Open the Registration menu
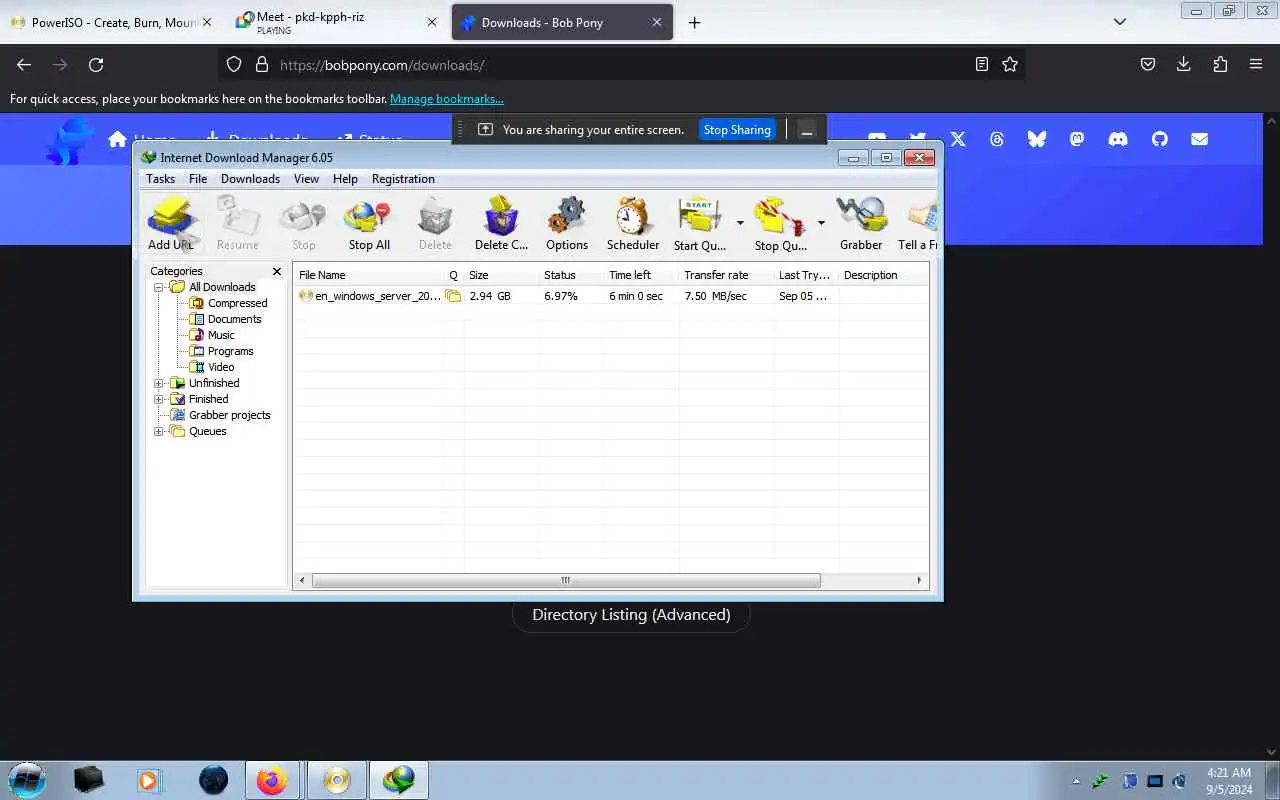Screen dimensions: 1280x800 (x=403, y=179)
